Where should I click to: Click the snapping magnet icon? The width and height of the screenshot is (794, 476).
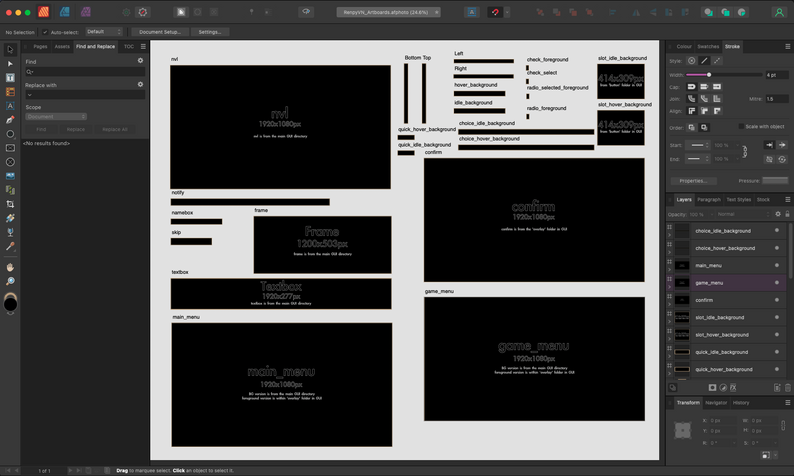[495, 12]
